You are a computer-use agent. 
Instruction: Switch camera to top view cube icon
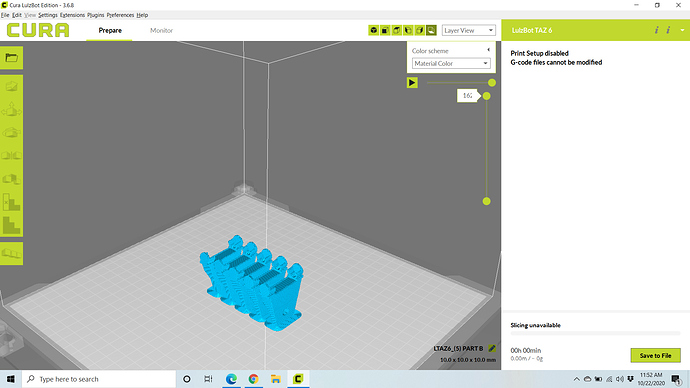(396, 30)
